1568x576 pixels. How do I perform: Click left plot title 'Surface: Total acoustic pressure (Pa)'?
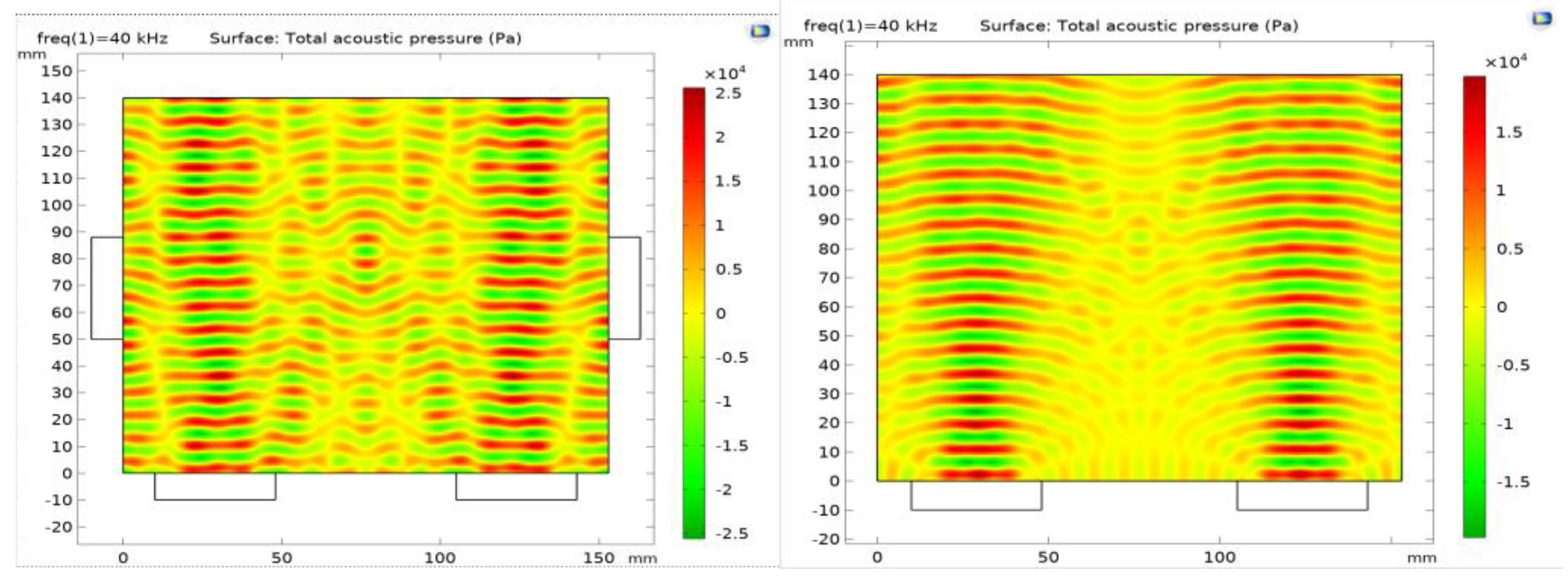coord(365,38)
